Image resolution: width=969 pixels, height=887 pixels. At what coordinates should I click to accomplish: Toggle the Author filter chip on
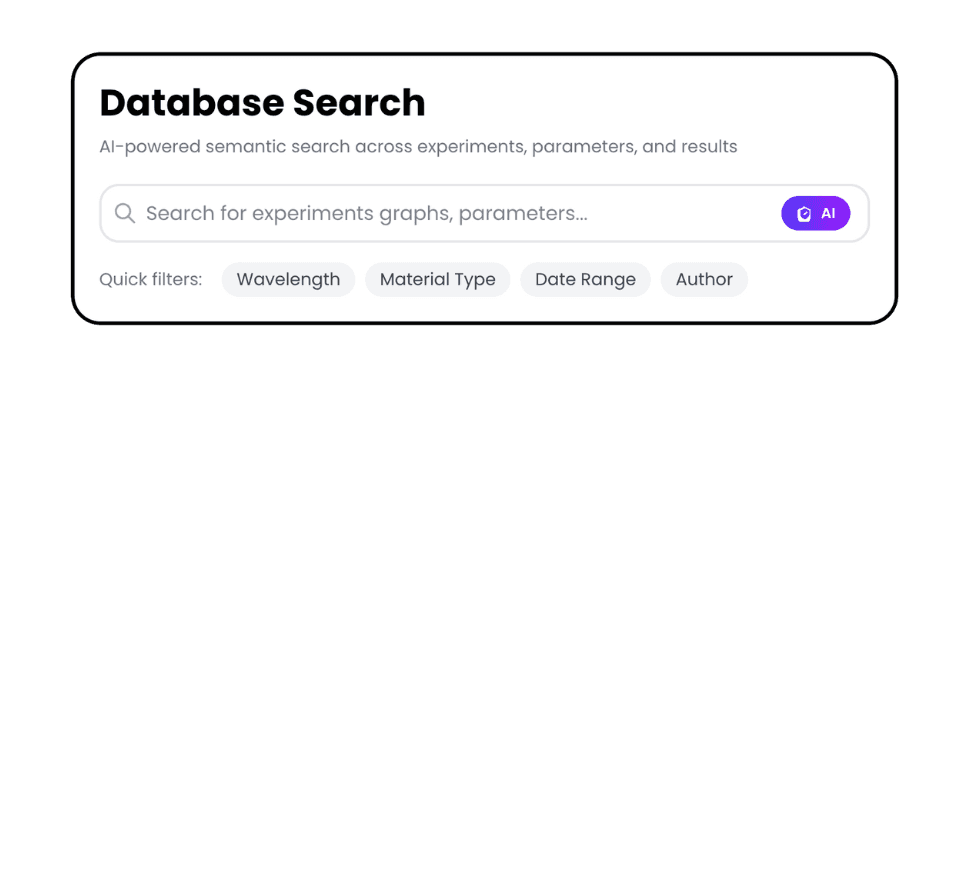click(704, 280)
